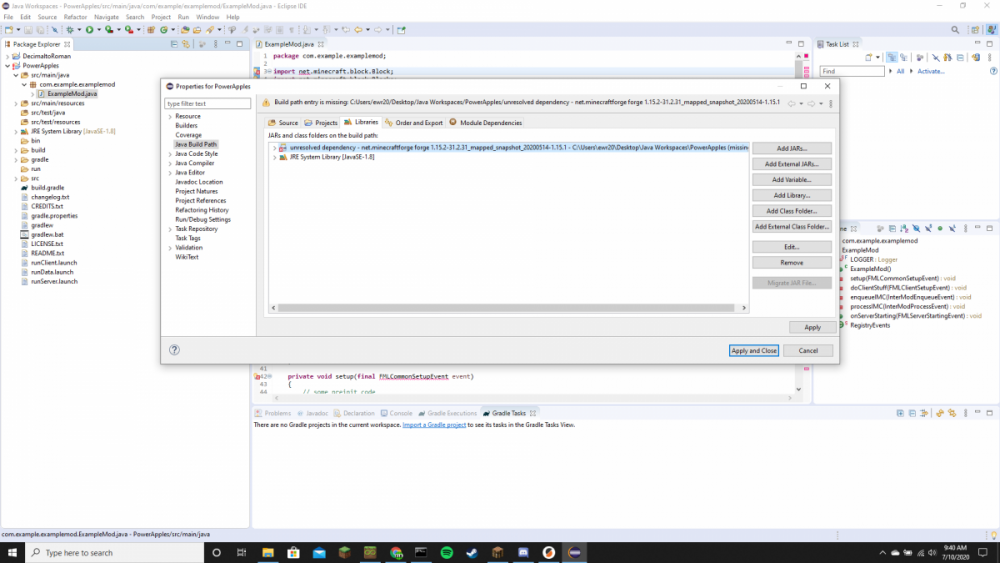Click Task List help question icon
The image size is (1000, 563).
[x=994, y=71]
